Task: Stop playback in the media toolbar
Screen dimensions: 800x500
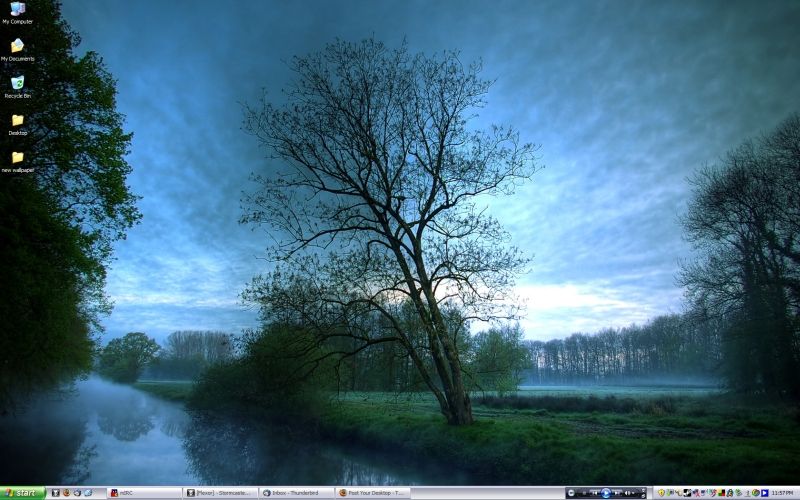Action: 584,493
